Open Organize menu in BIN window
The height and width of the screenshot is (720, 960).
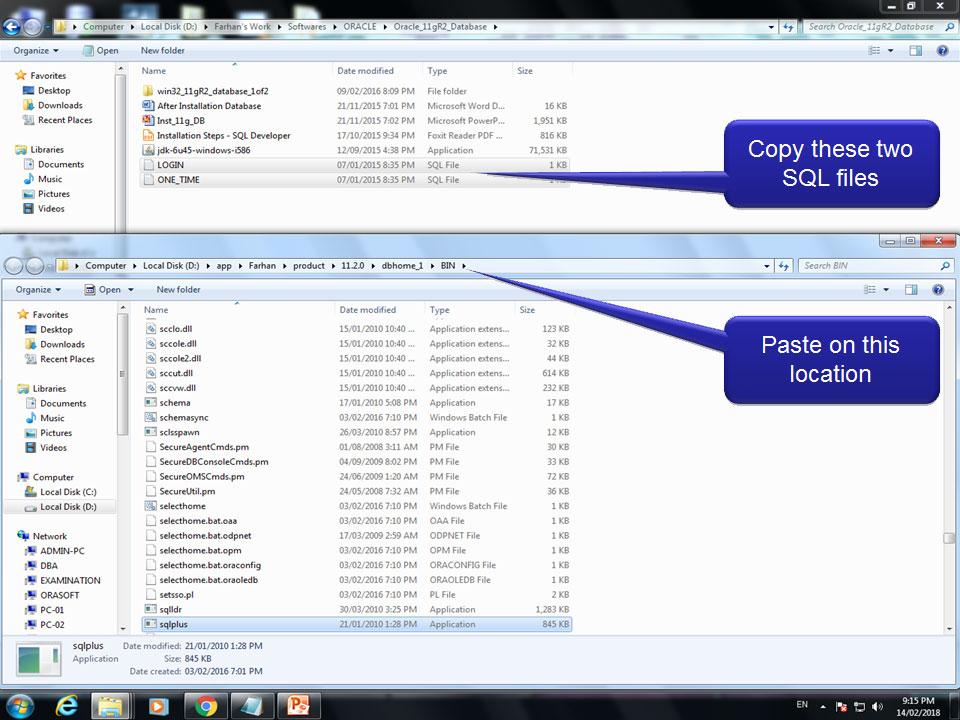pos(38,290)
